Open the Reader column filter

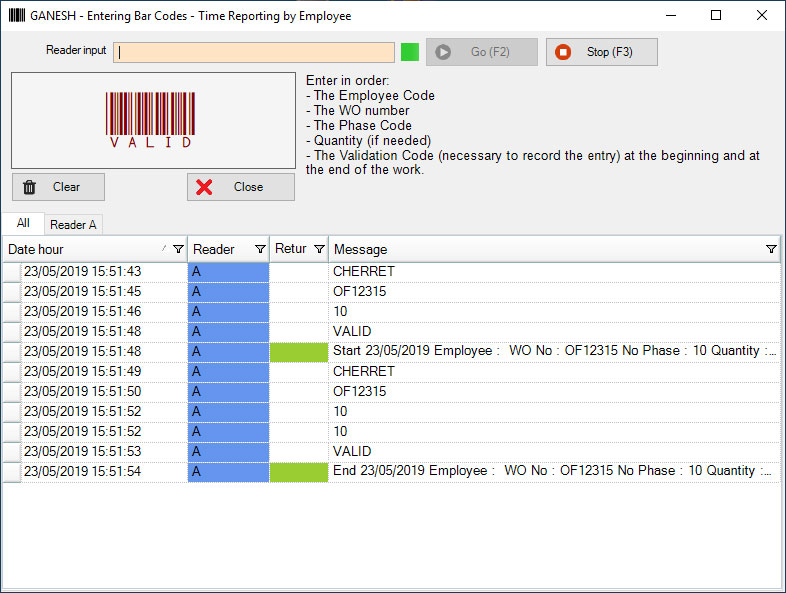(x=260, y=249)
